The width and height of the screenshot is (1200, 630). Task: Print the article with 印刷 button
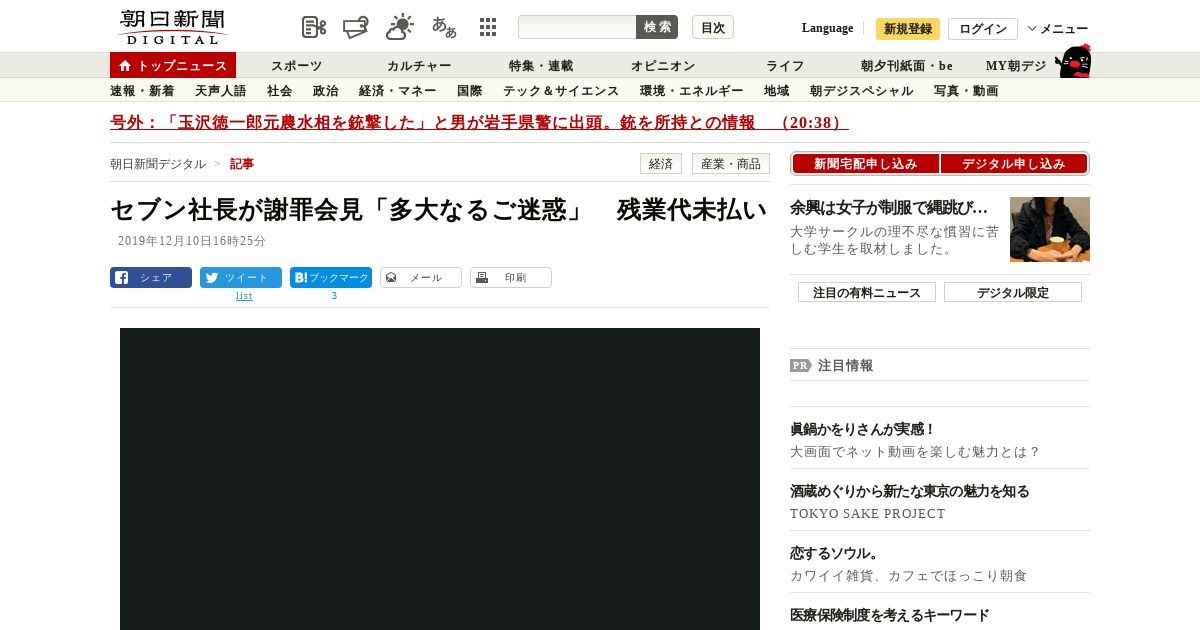pos(511,278)
